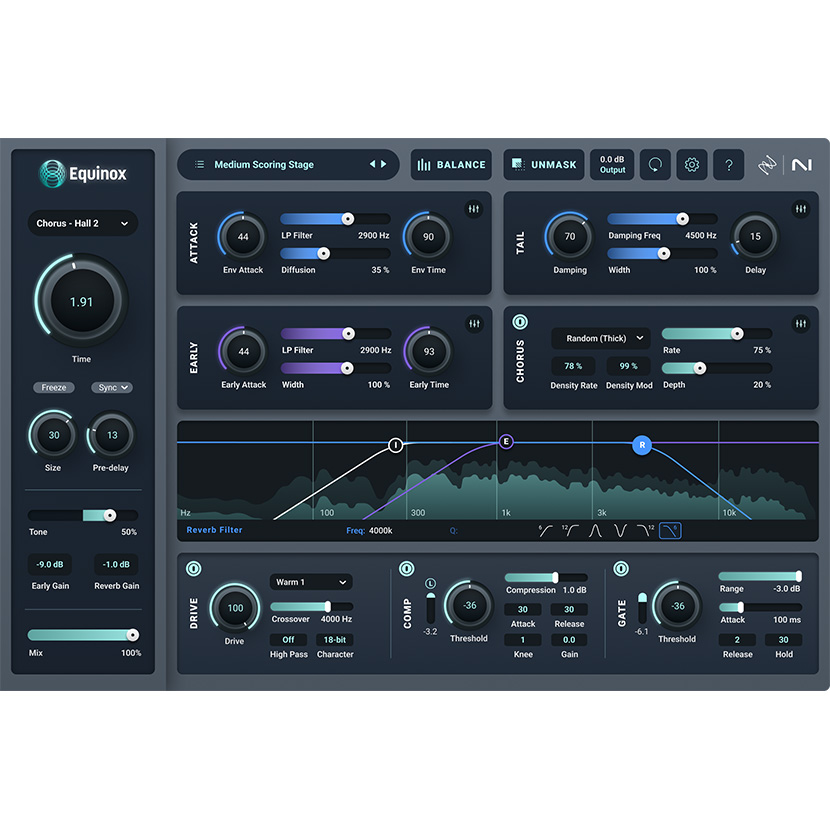Image resolution: width=830 pixels, height=830 pixels.
Task: Click the preset list icon
Action: pos(199,165)
